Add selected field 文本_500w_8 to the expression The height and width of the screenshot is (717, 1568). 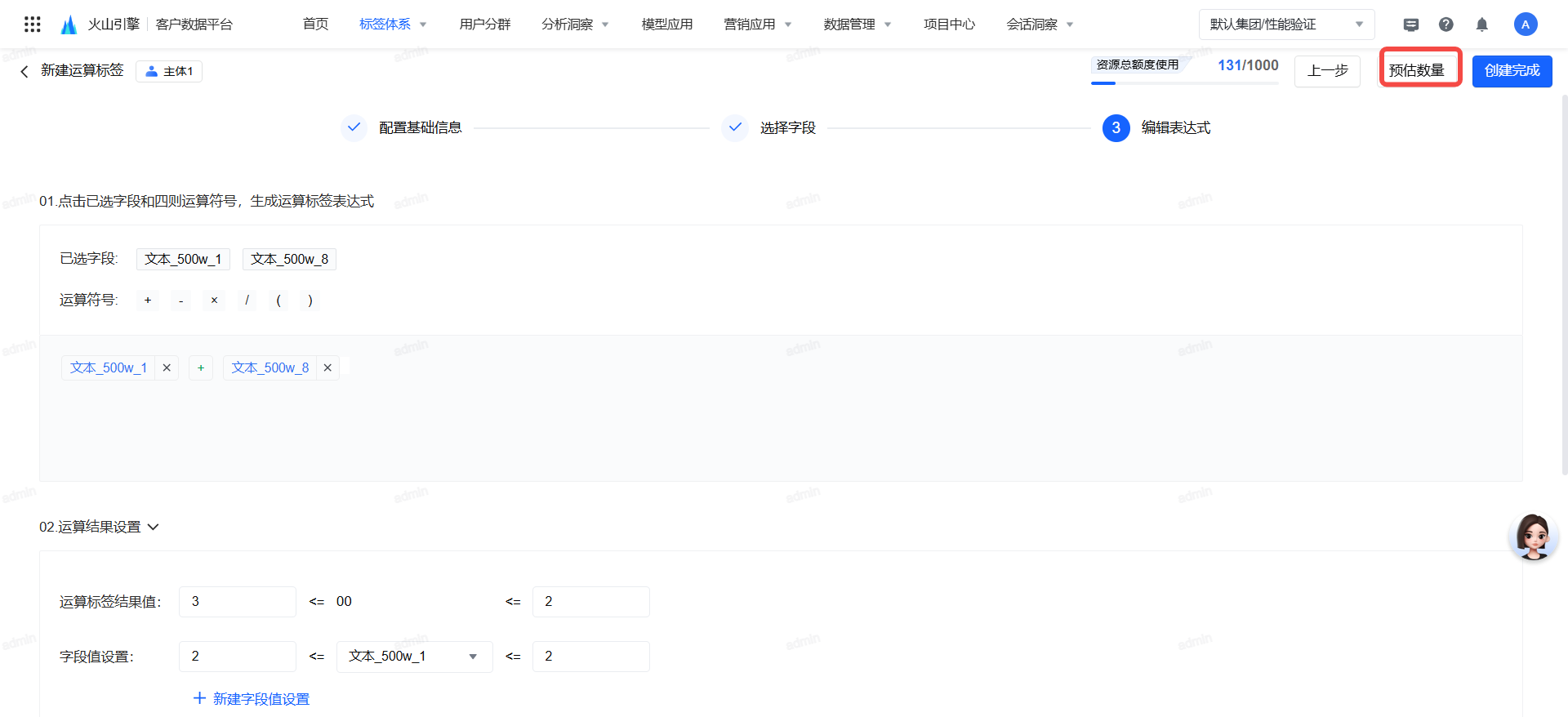(x=289, y=260)
